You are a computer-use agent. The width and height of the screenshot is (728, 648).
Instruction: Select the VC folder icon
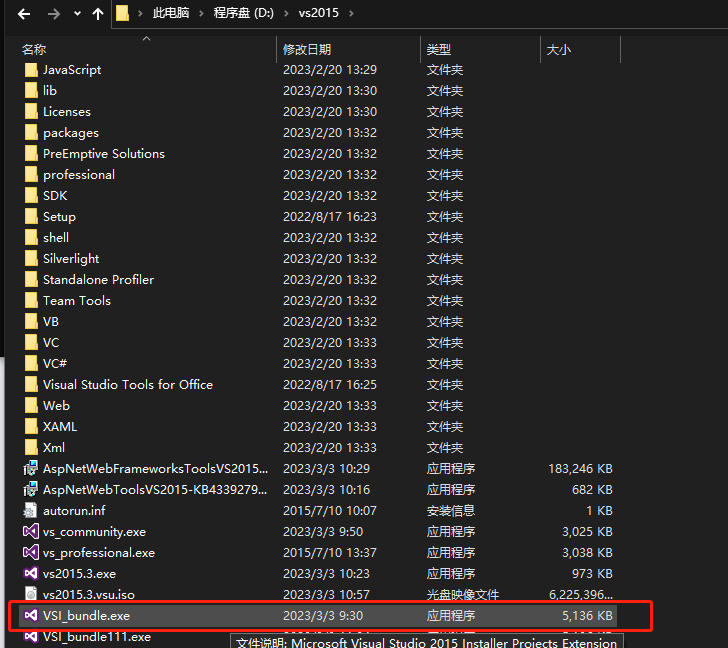coord(31,343)
